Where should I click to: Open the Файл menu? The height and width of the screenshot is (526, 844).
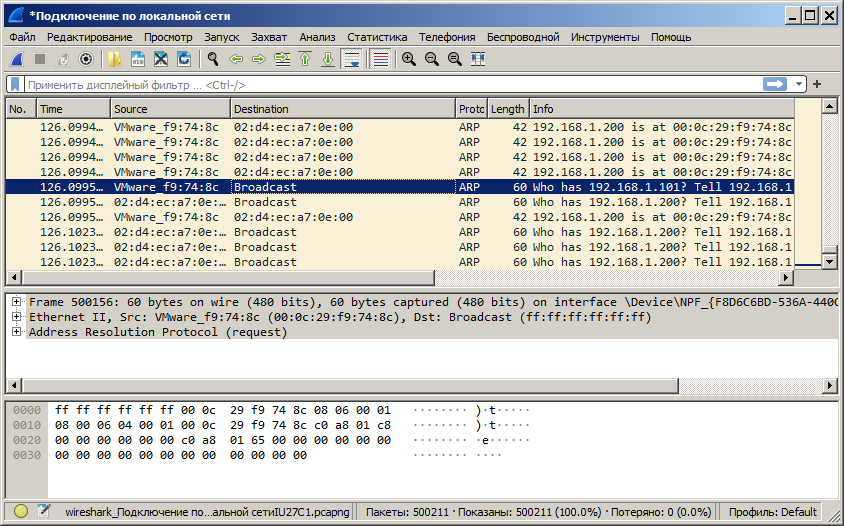coord(23,37)
